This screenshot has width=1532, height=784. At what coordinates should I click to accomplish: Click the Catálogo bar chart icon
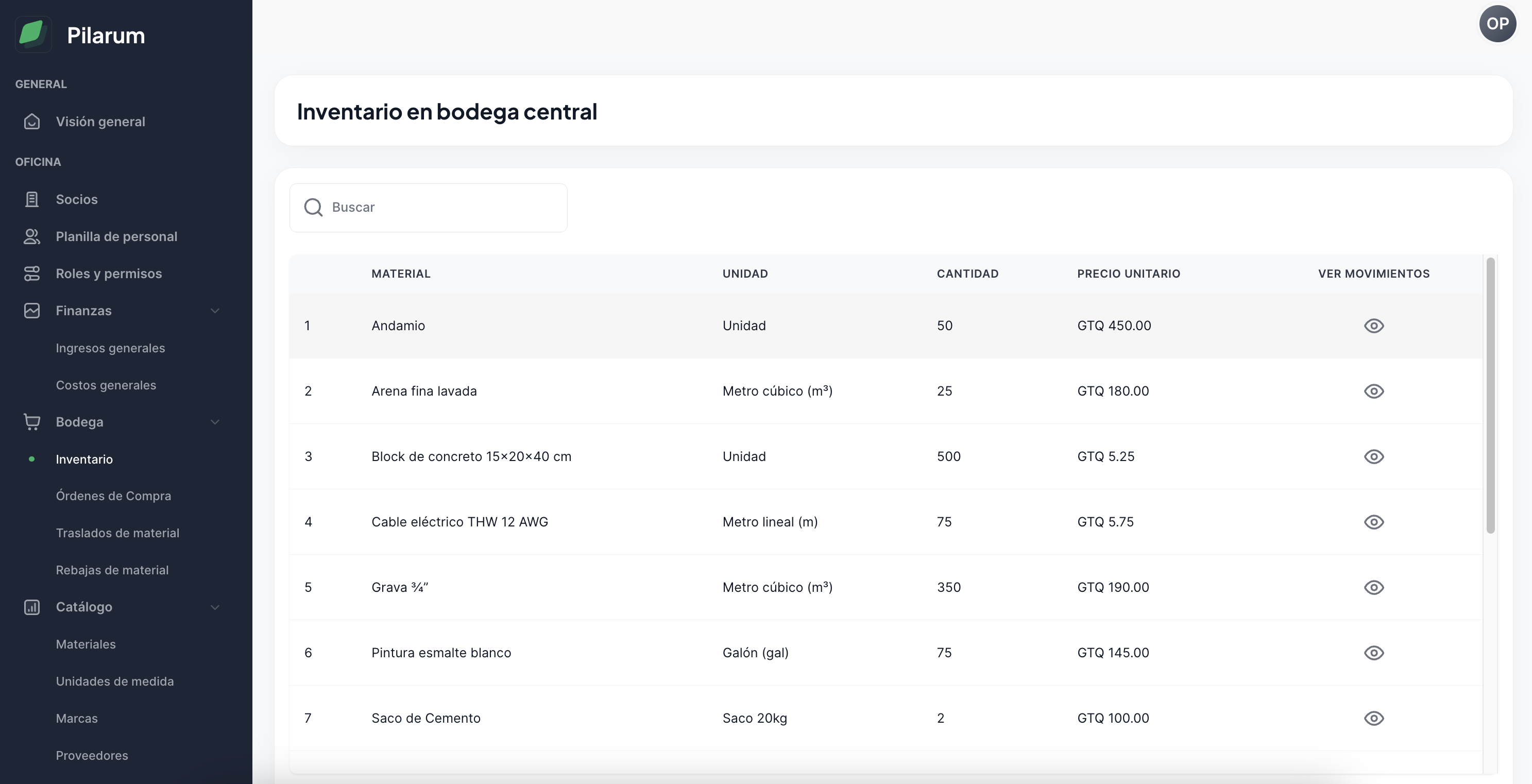tap(32, 607)
